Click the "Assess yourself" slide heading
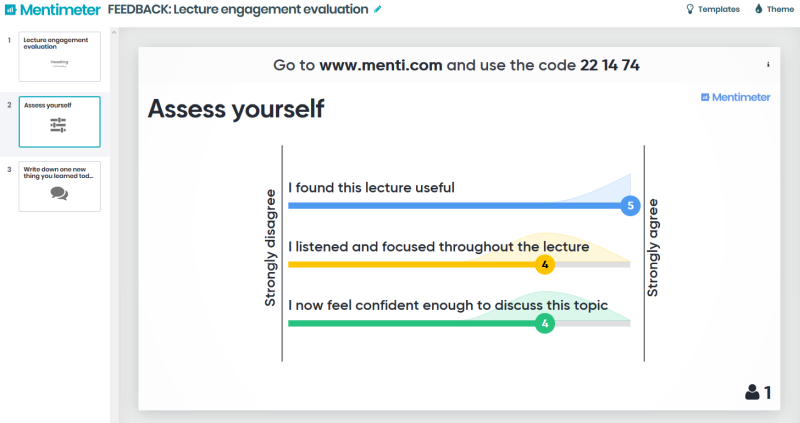Viewport: 800px width, 423px height. click(x=235, y=109)
